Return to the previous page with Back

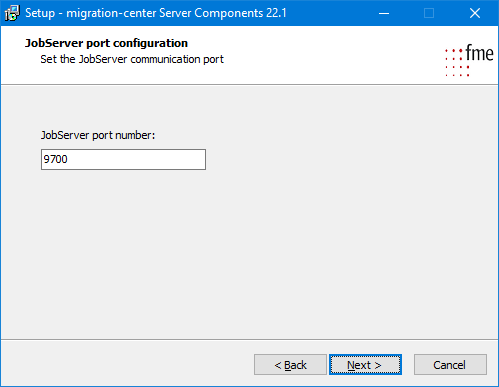(290, 365)
